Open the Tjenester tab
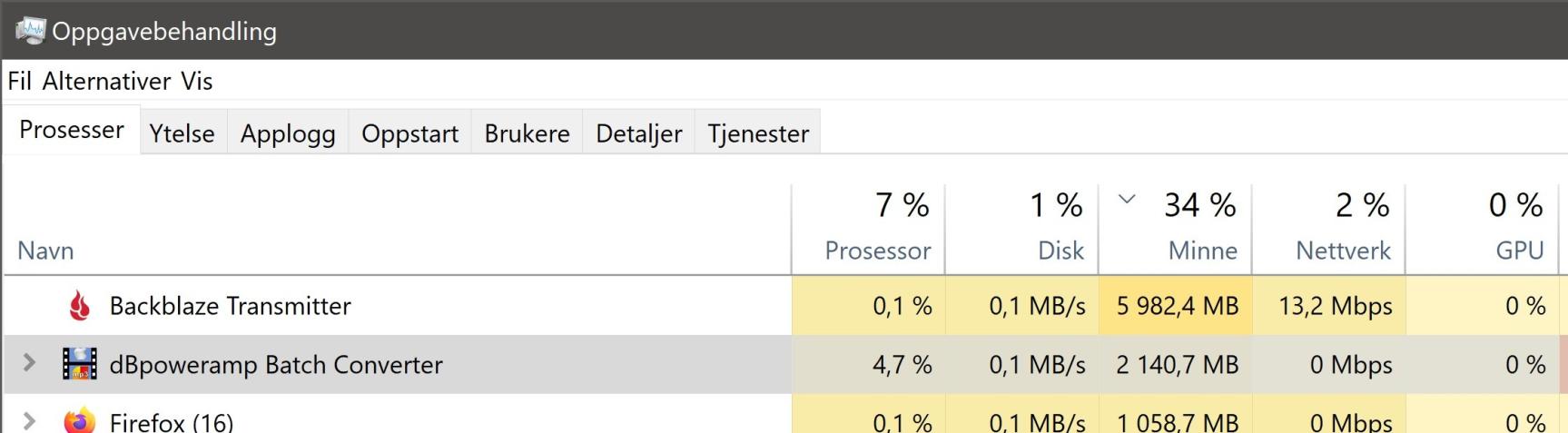 758,133
